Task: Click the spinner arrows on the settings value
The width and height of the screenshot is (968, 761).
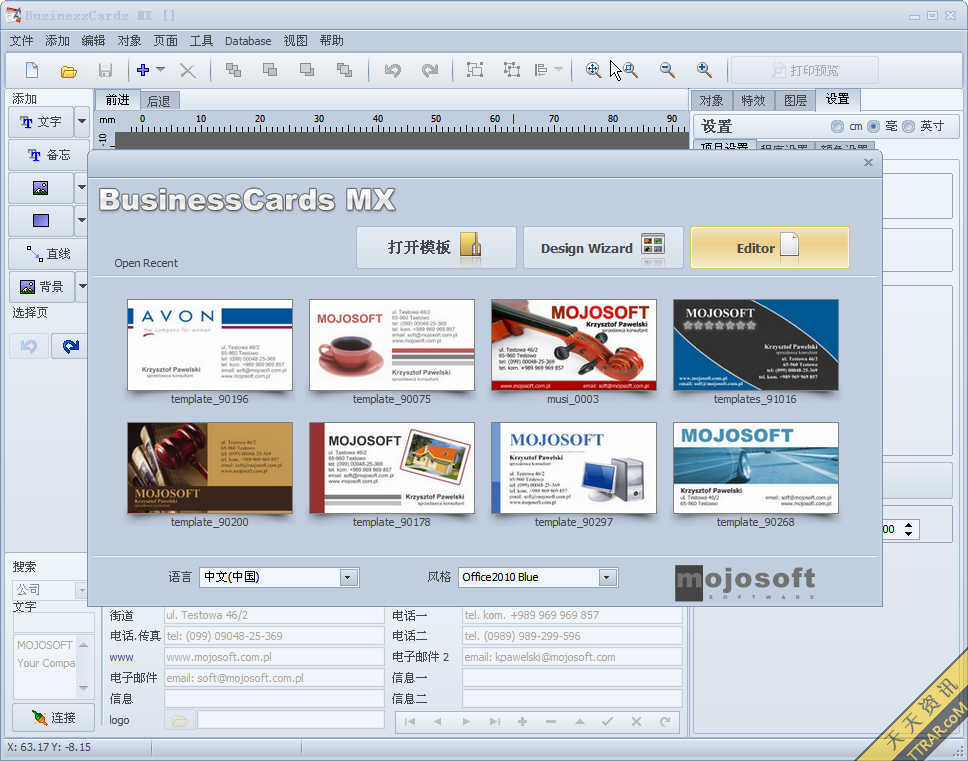Action: click(908, 530)
